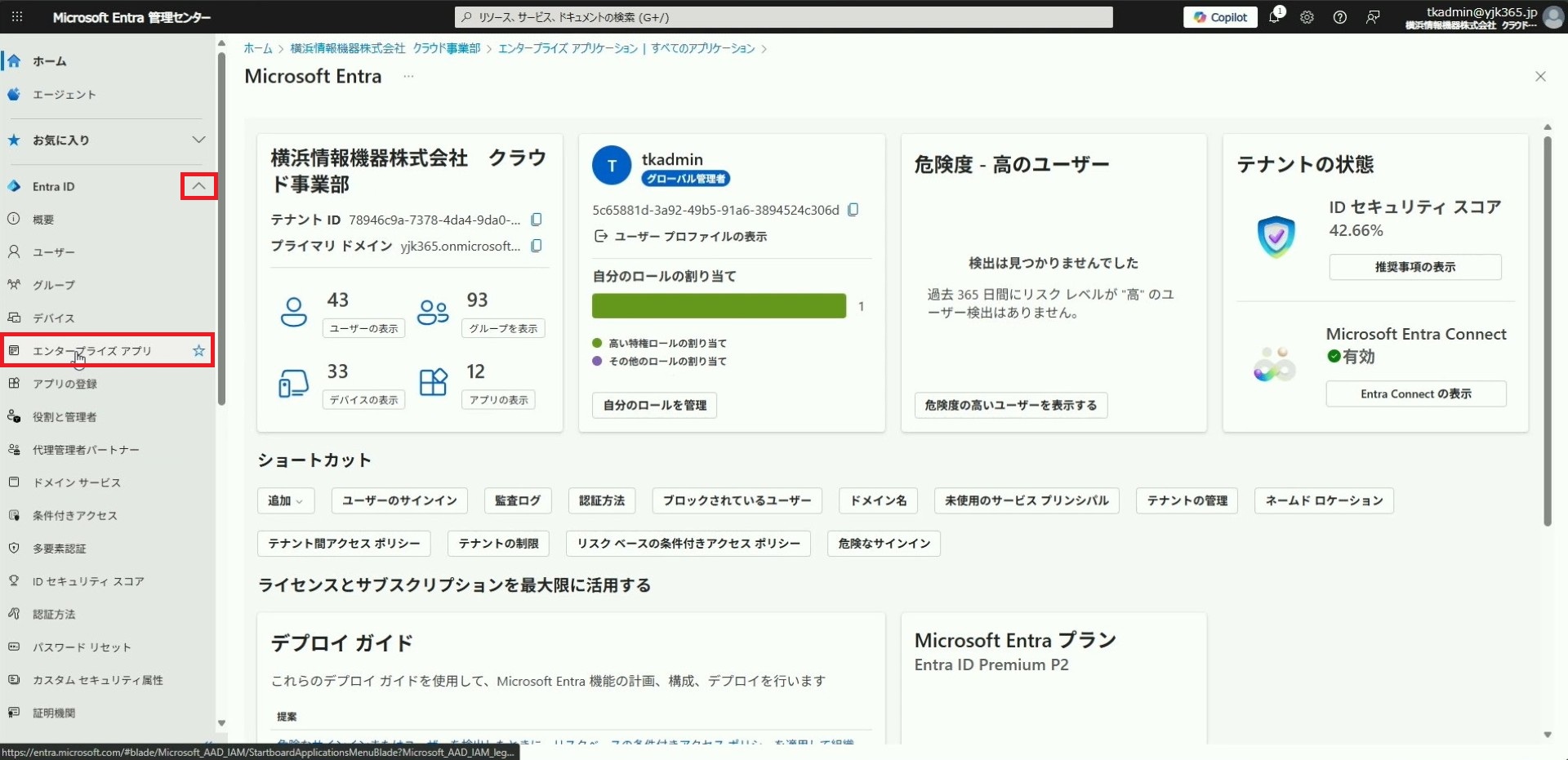Screen dimensions: 1568x760
Task: Click the green role assignment bar
Action: 719,306
